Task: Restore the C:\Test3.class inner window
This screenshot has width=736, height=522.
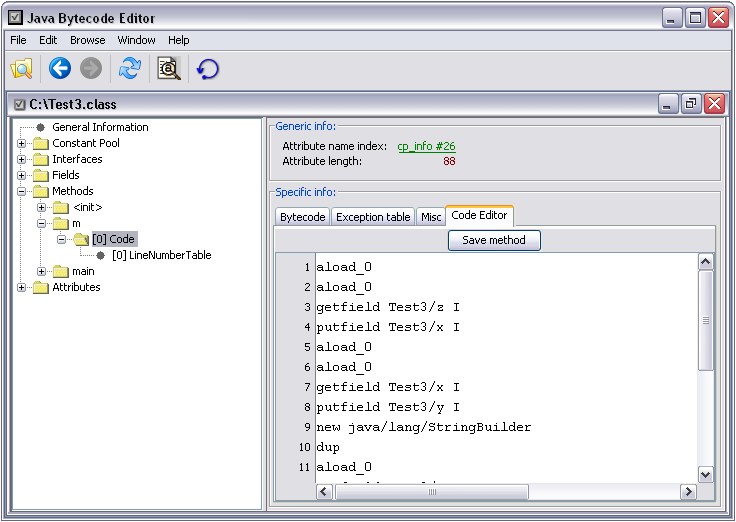Action: (690, 104)
